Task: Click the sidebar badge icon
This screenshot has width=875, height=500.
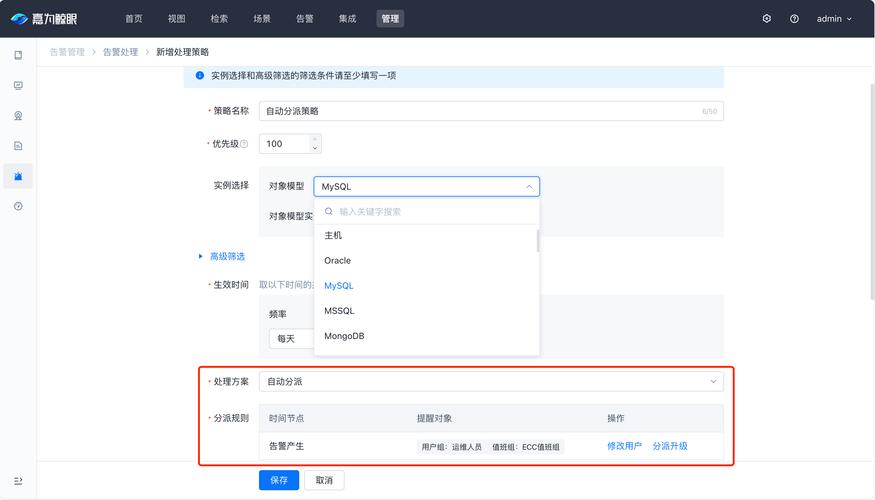Action: [x=18, y=116]
